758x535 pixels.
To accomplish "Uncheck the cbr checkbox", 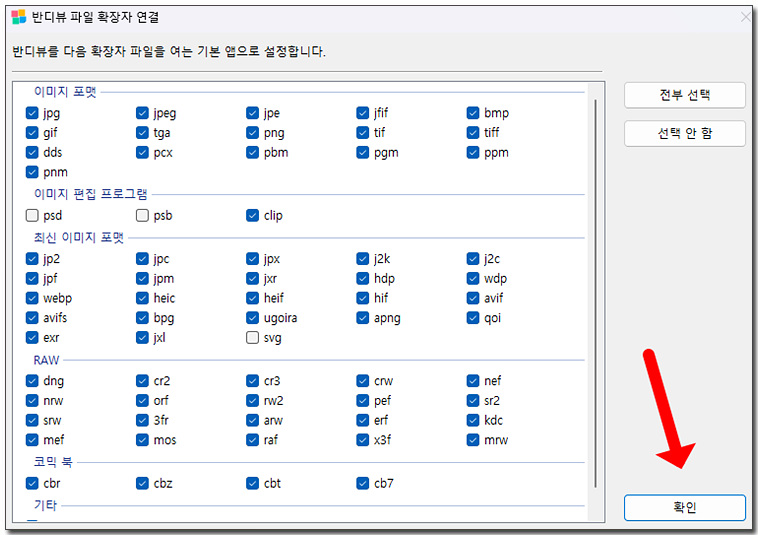I will [32, 483].
